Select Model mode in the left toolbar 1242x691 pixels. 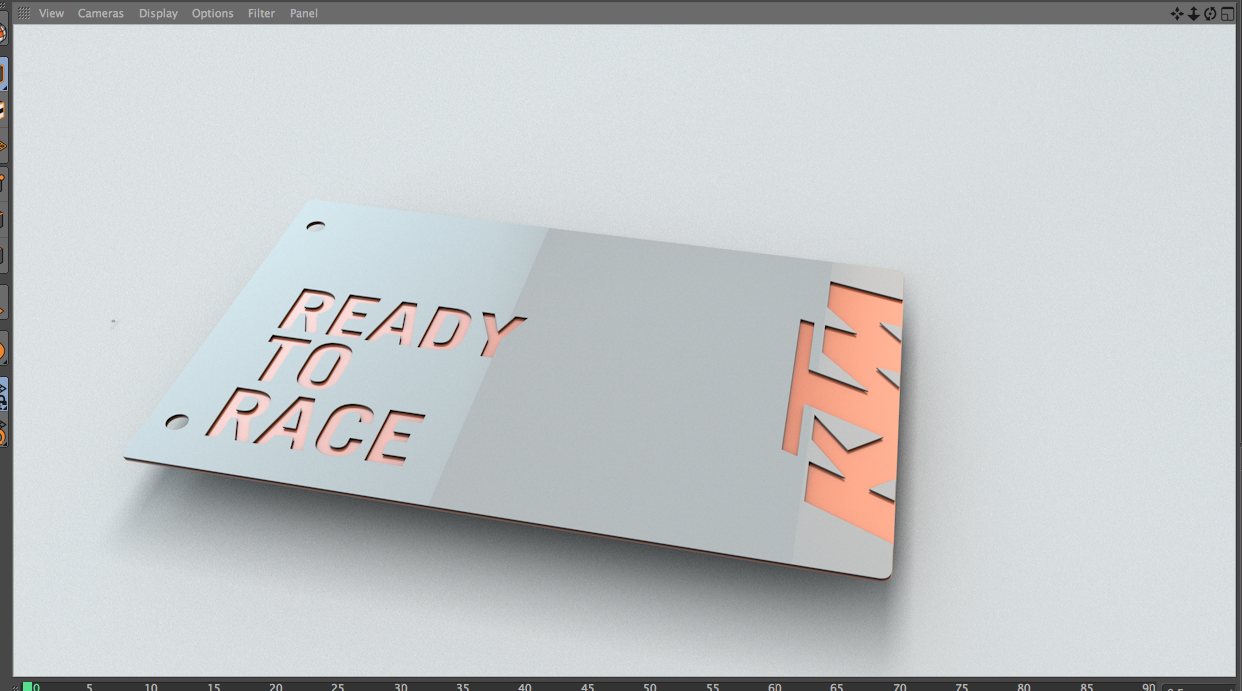3,74
